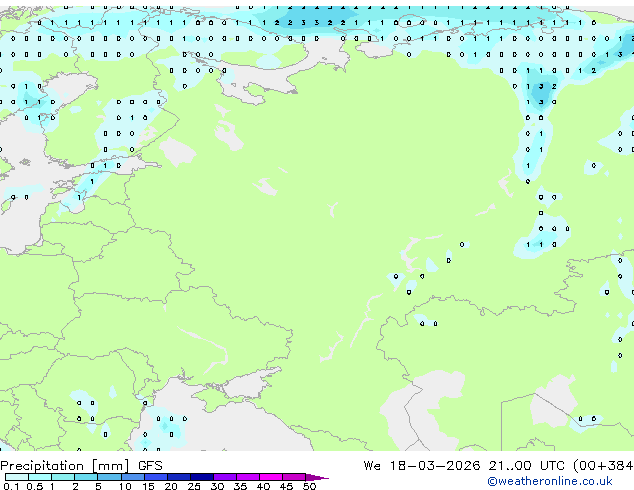Click the legend swatch between 30 and 35
Image resolution: width=634 pixels, height=490 pixels.
[224, 477]
